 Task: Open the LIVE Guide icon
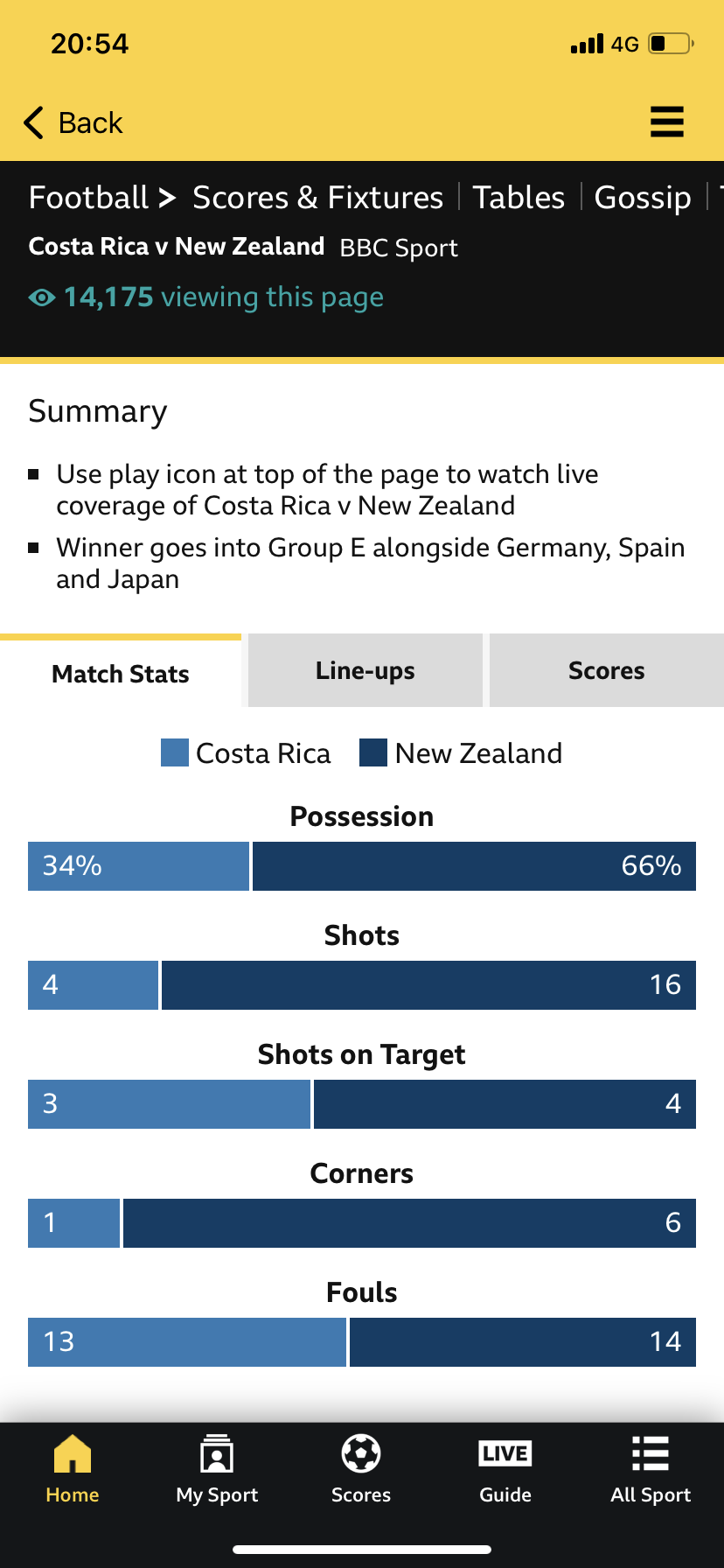pyautogui.click(x=505, y=1454)
